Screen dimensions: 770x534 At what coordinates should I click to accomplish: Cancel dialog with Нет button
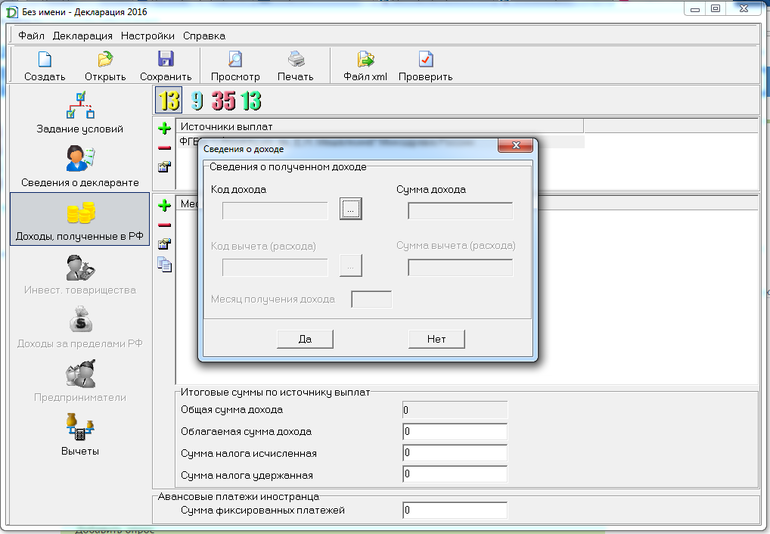click(437, 339)
